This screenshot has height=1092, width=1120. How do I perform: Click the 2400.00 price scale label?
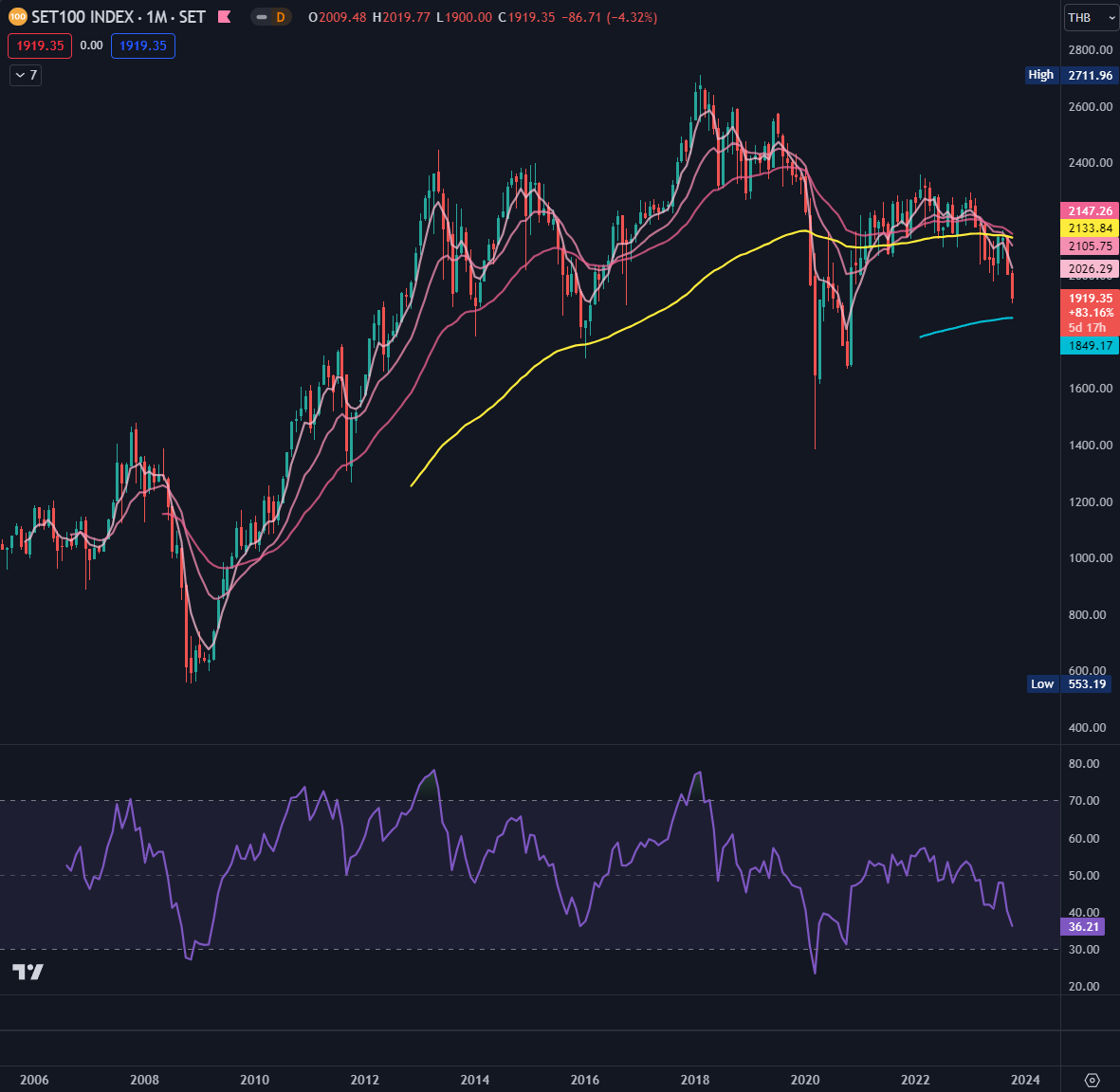[x=1091, y=163]
